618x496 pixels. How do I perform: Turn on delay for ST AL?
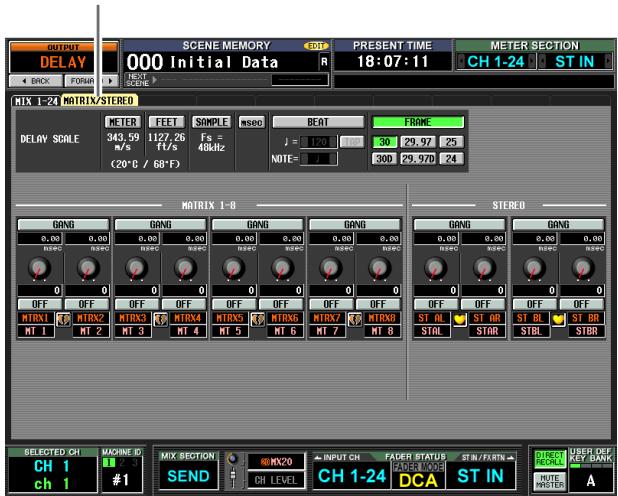tap(436, 304)
